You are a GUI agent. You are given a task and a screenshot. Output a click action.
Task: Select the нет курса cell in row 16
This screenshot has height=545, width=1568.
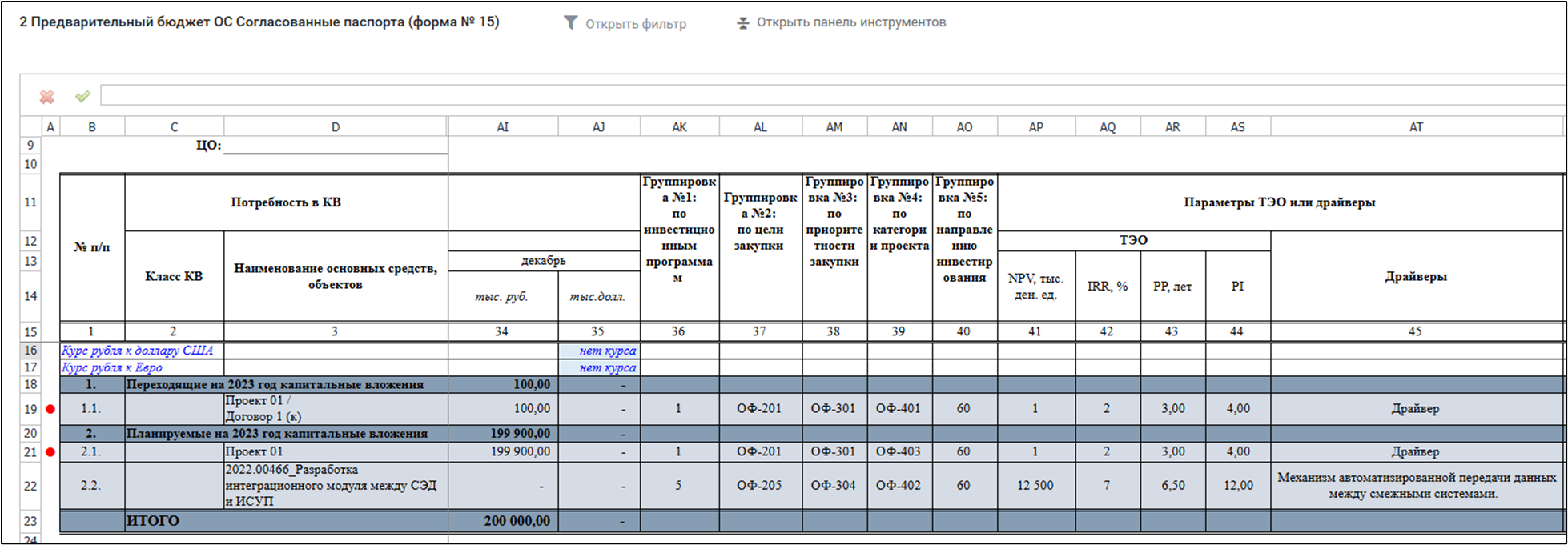[599, 351]
